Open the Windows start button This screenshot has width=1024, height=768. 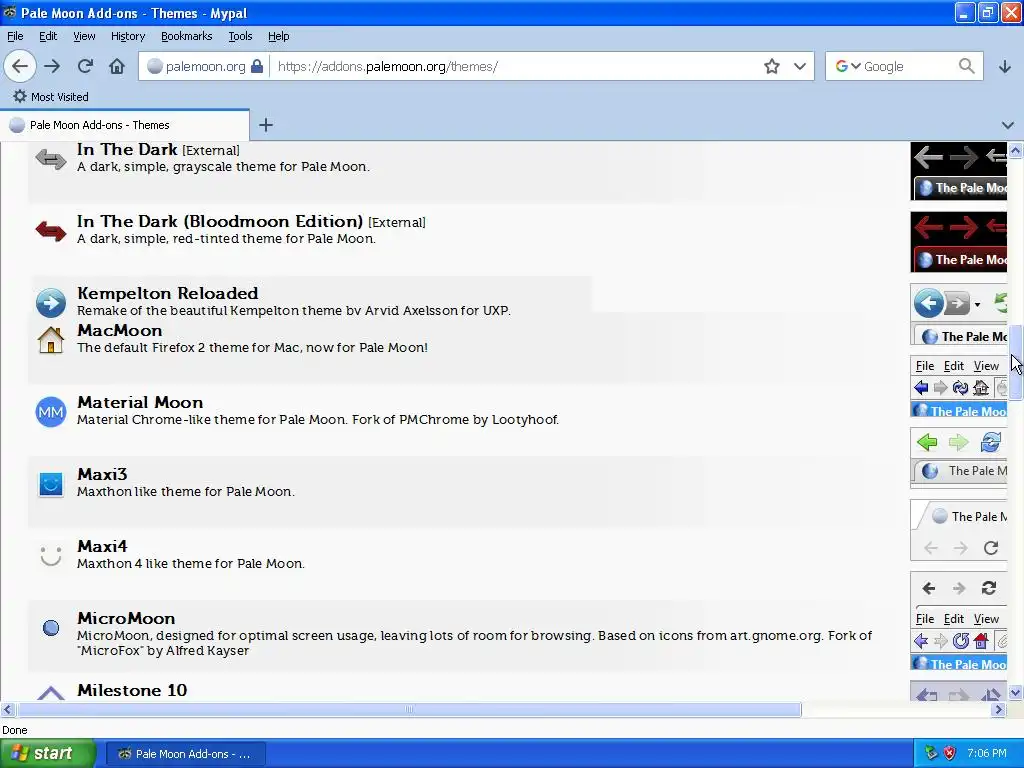point(47,754)
